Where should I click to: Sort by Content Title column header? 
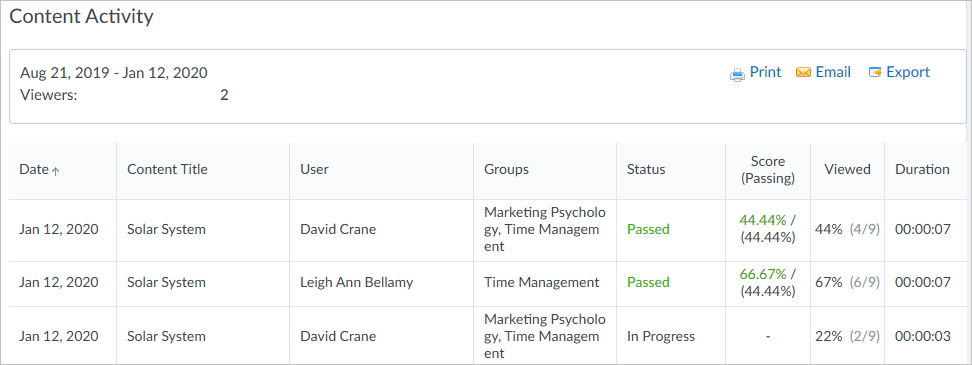[203, 170]
